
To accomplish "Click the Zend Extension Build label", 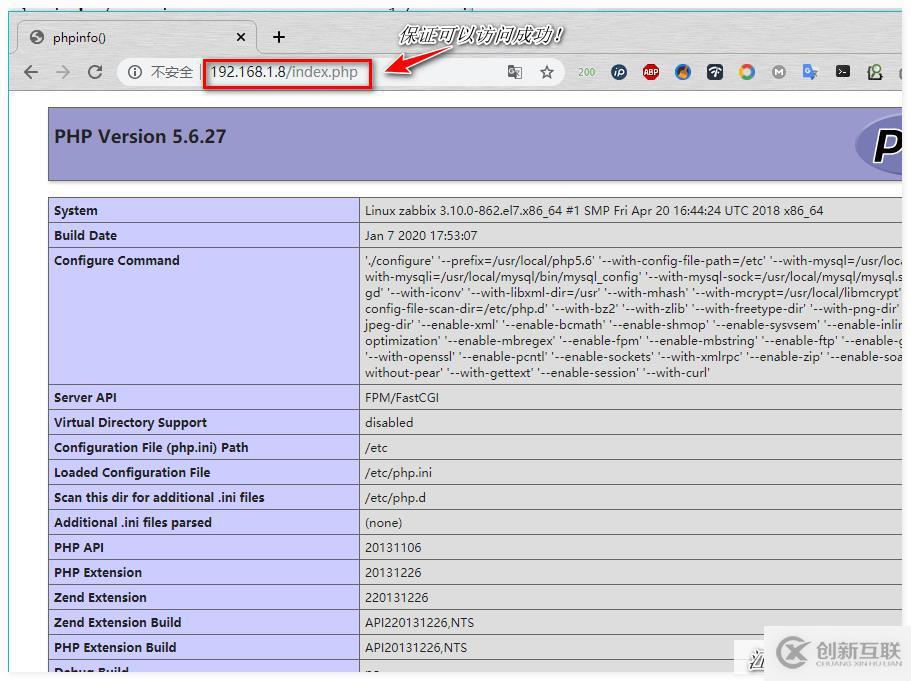I will tap(117, 622).
